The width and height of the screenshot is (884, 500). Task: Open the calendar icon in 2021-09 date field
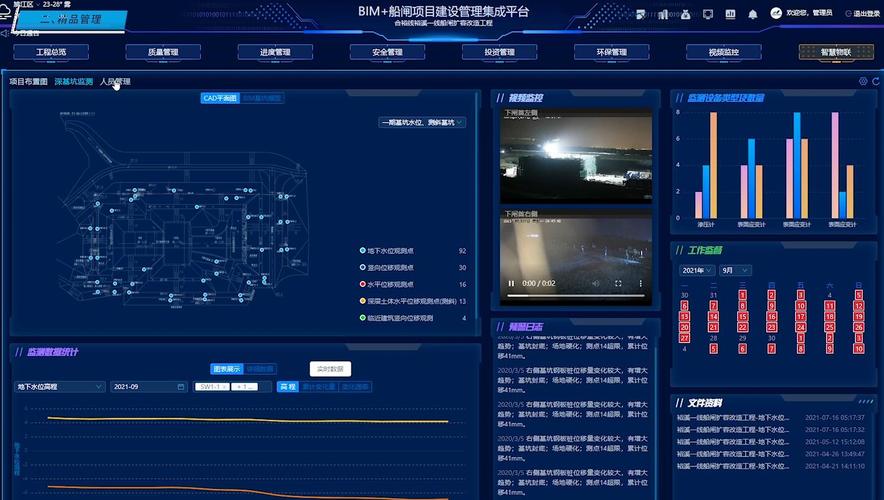(x=181, y=387)
